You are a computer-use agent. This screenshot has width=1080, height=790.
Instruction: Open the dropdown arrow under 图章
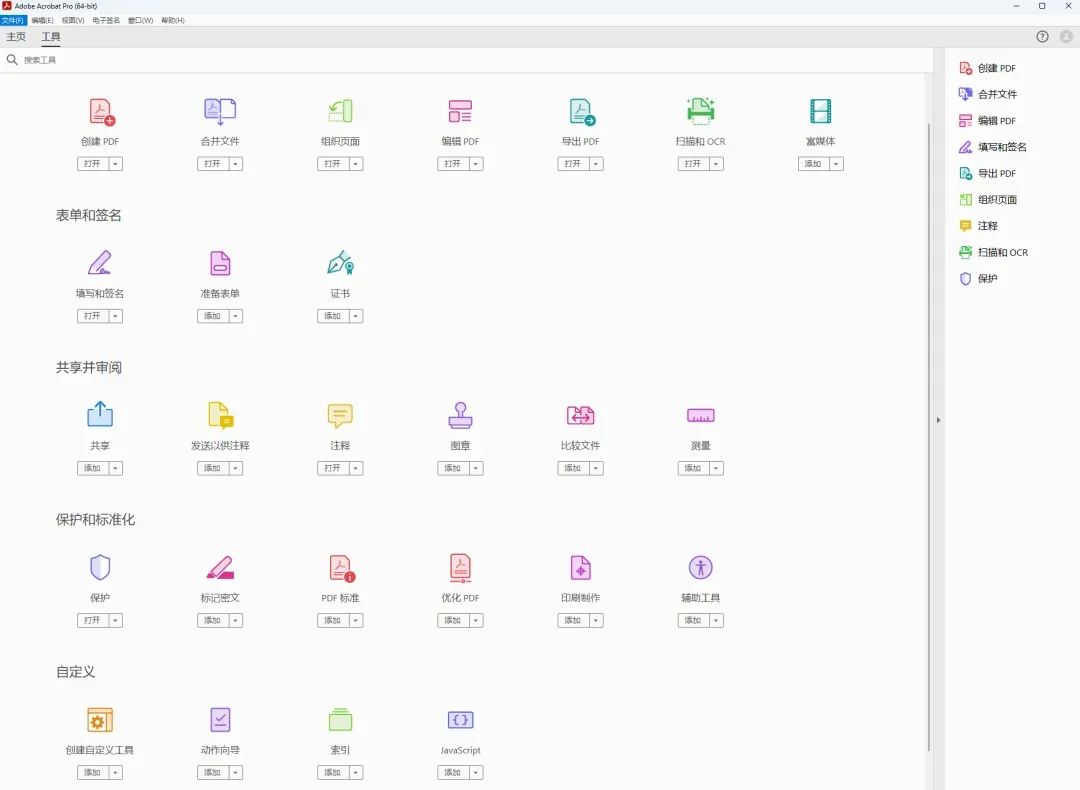pos(475,468)
